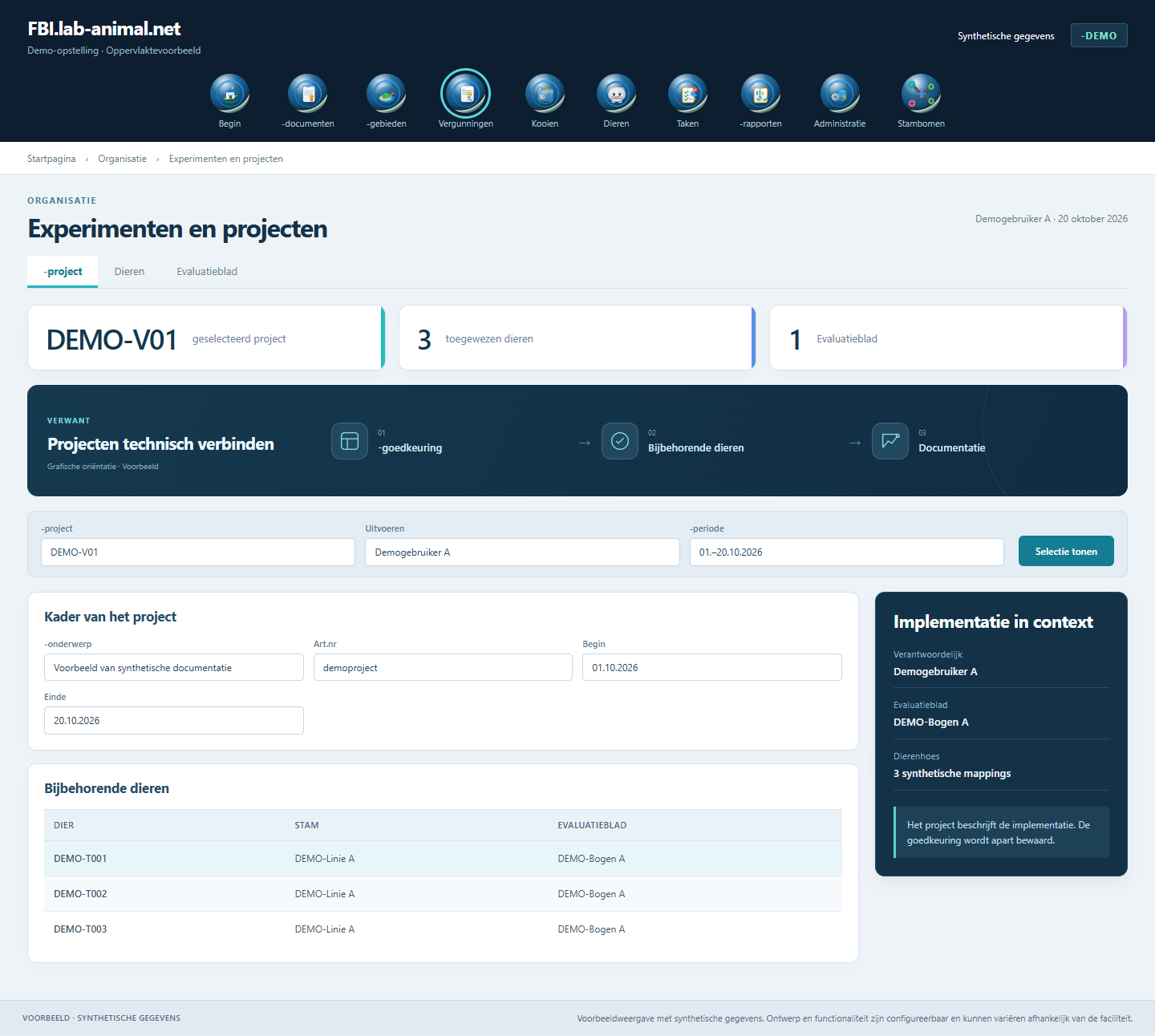This screenshot has height=1036, width=1155.
Task: Open the Dieren navigation icon
Action: click(x=616, y=94)
